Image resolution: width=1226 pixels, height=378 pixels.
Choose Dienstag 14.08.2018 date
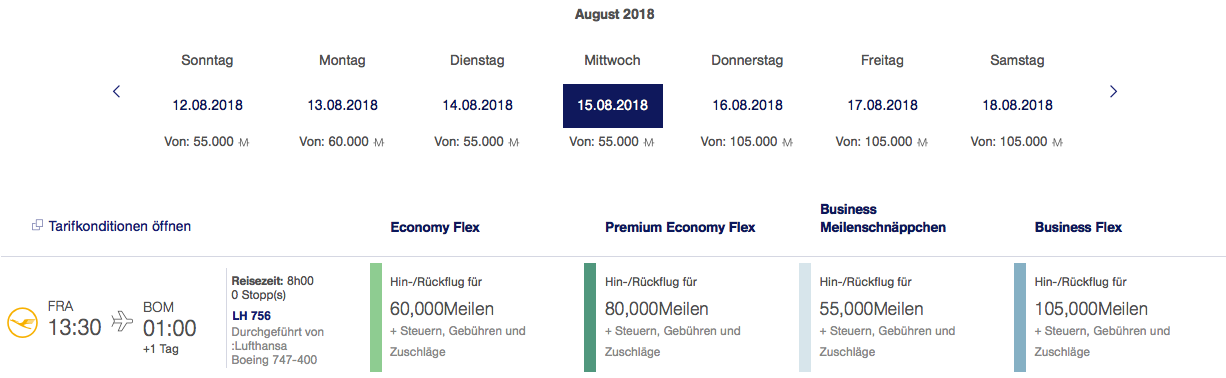pos(477,105)
